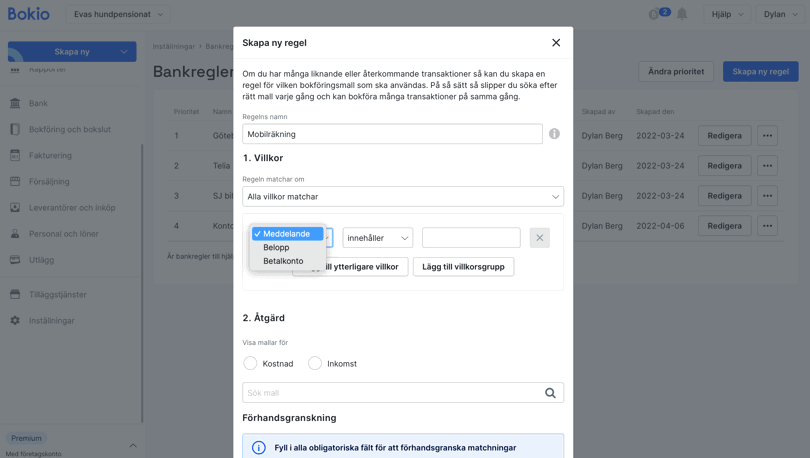Choose Betalkonto from the dropdown list
810x458 pixels.
click(283, 261)
